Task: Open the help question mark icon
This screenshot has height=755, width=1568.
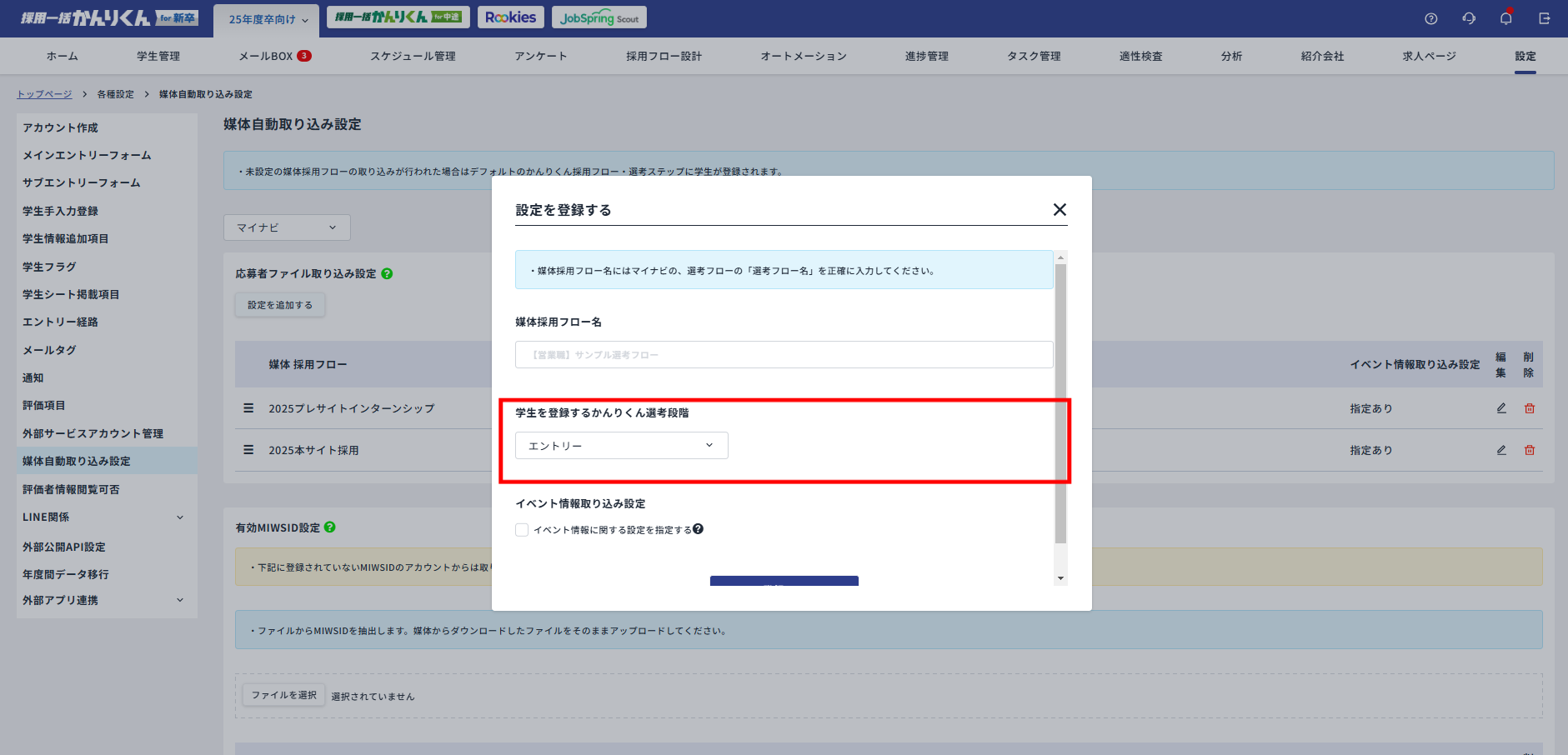Action: (x=1431, y=17)
